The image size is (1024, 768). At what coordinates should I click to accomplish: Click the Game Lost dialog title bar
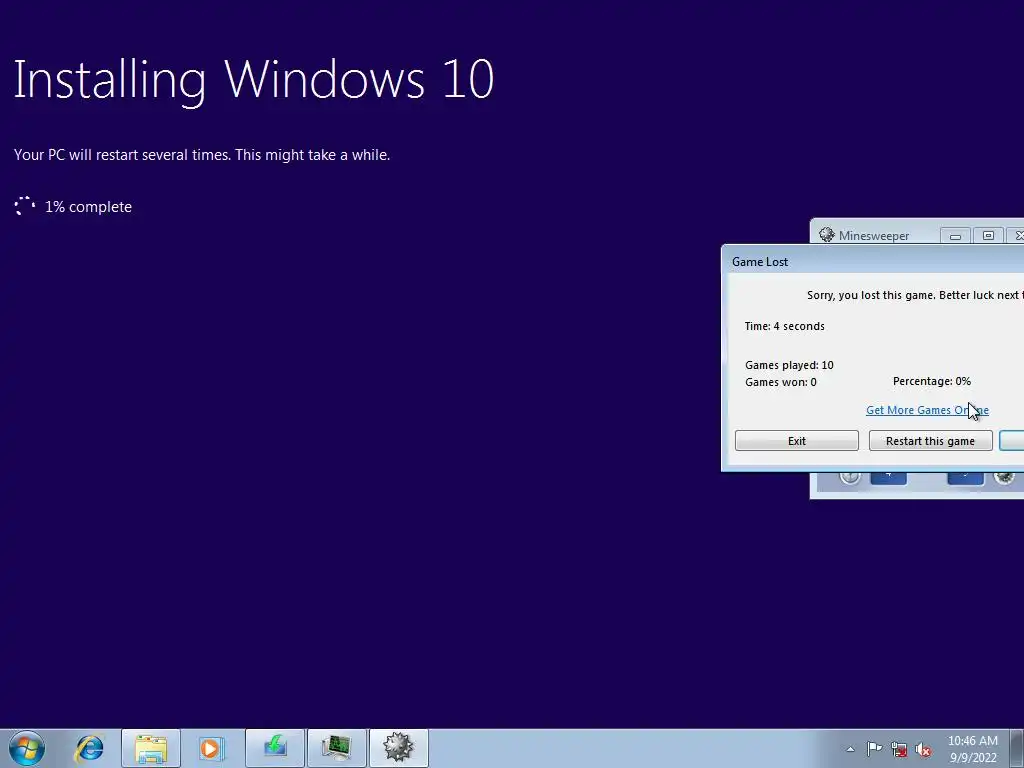click(872, 261)
